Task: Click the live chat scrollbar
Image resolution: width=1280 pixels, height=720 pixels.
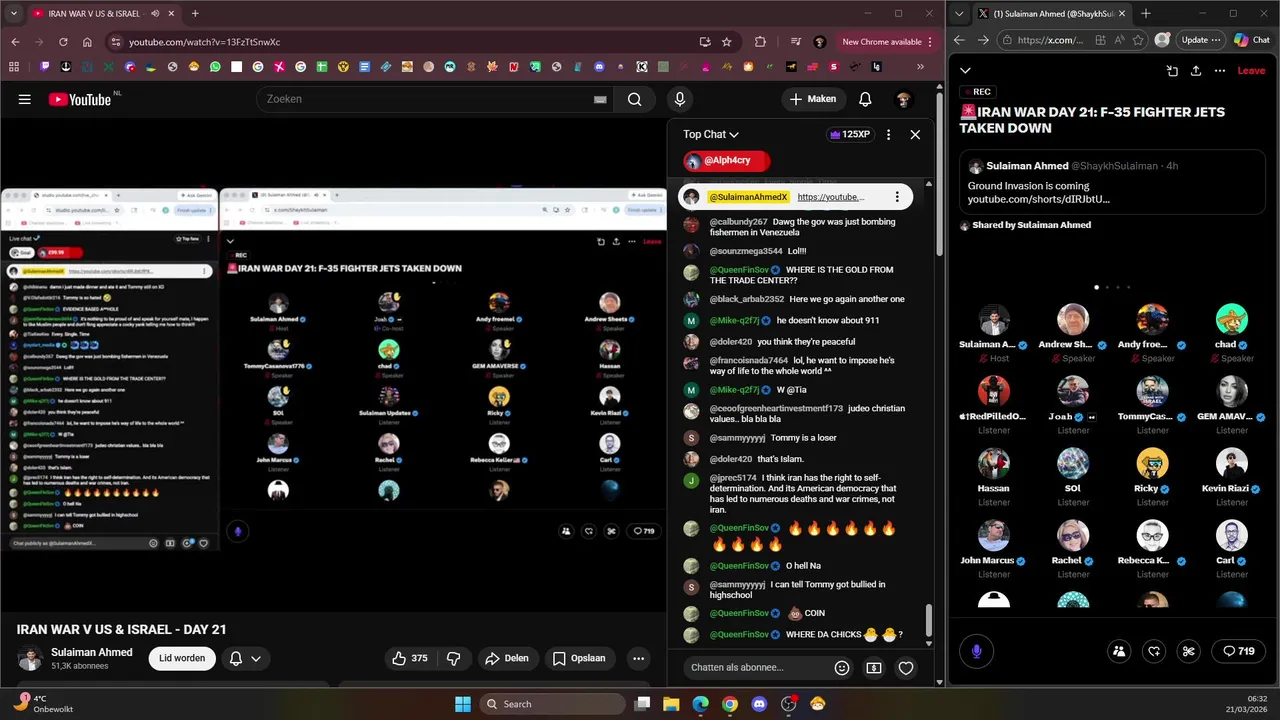Action: tap(929, 619)
